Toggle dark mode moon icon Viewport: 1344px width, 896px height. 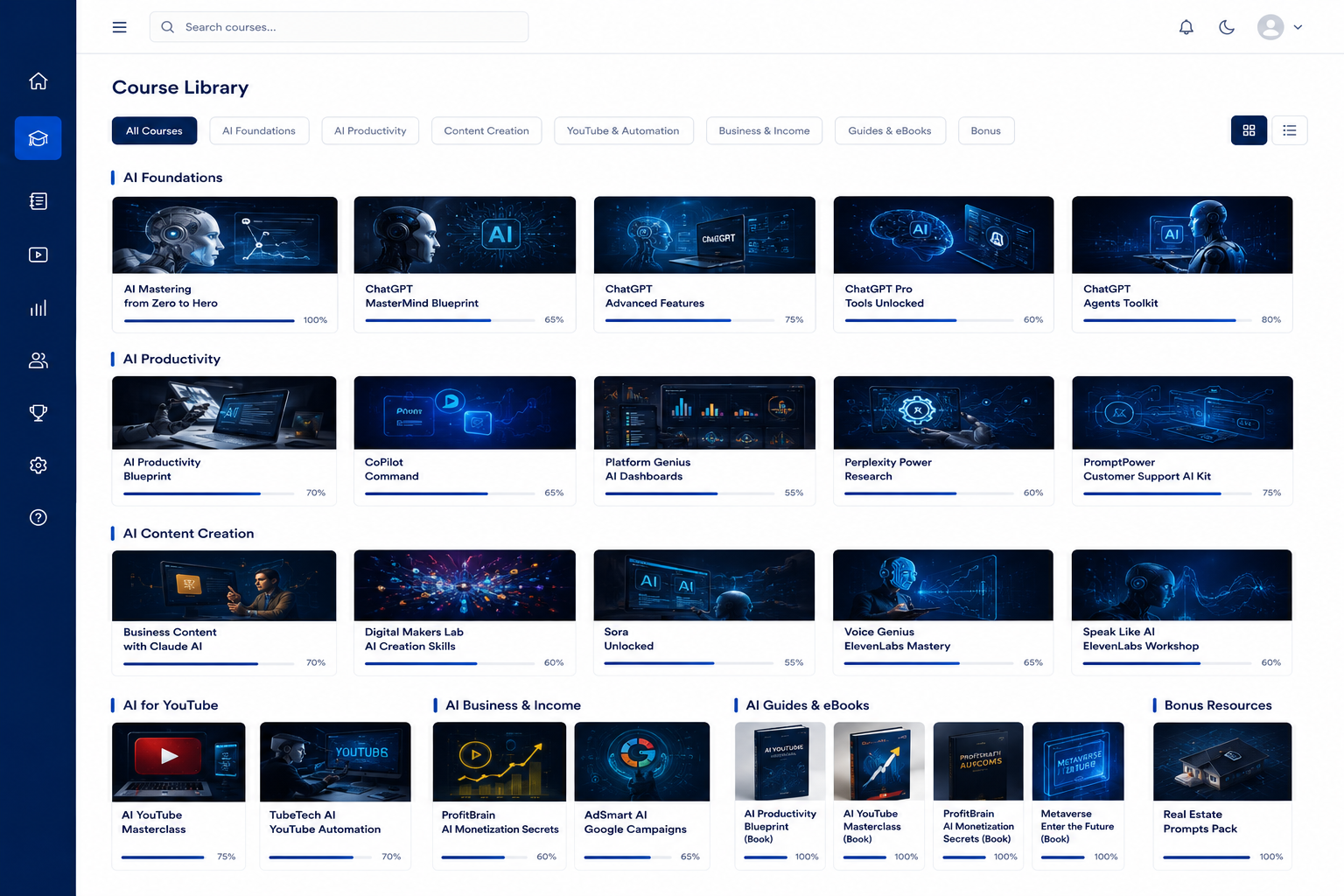(x=1227, y=27)
